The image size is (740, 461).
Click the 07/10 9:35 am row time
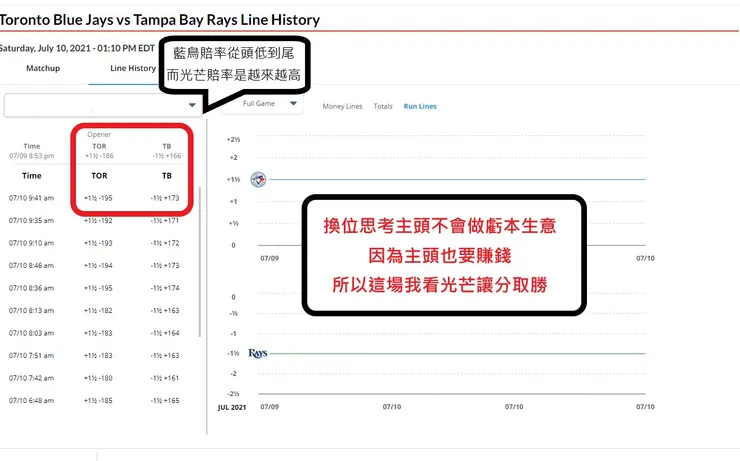31,220
